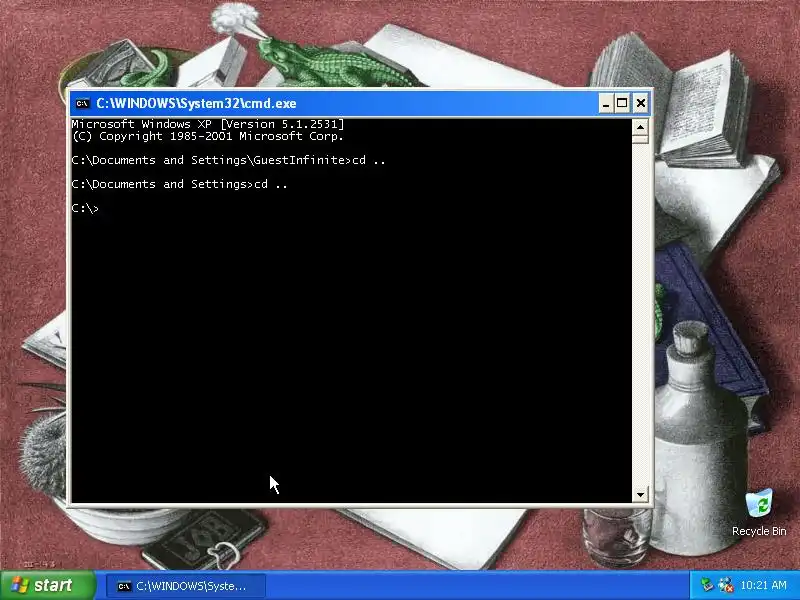Select the cmd.exe taskbar button

coord(186,586)
